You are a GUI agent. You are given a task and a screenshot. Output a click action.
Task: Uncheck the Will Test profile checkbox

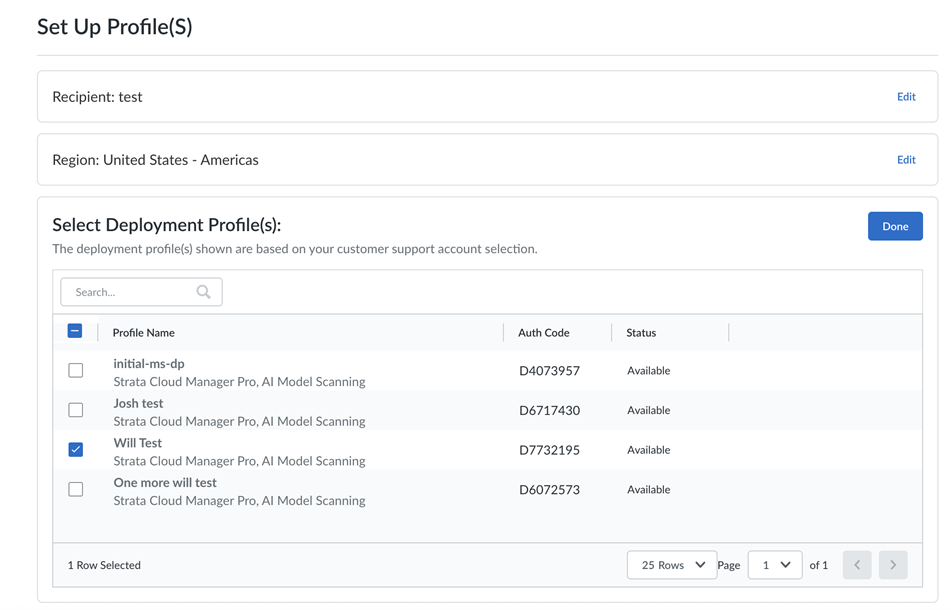coord(76,450)
